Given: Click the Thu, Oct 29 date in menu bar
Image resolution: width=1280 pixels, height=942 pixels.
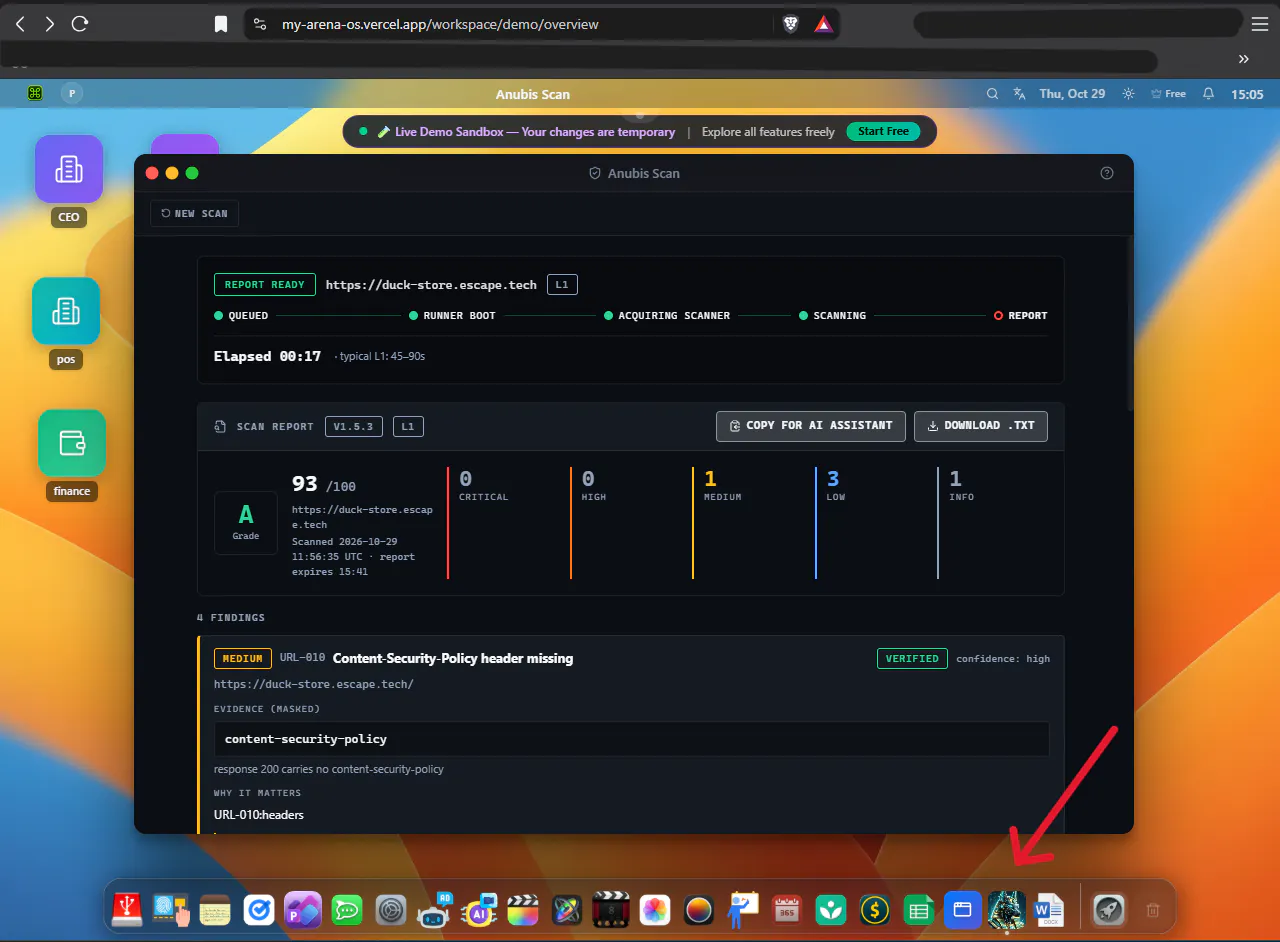Looking at the screenshot, I should coord(1072,94).
